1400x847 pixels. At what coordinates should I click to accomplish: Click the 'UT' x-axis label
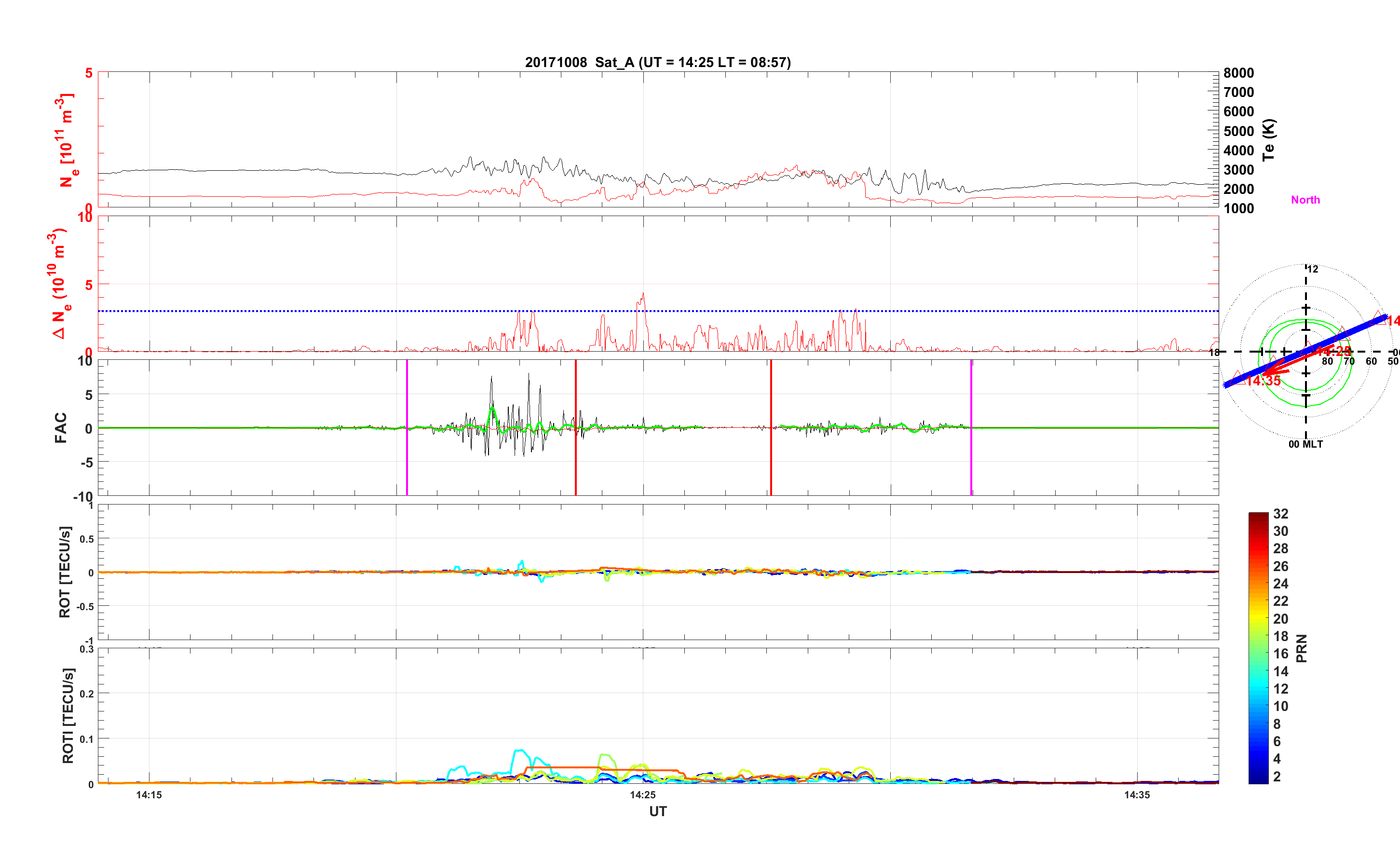tap(658, 812)
